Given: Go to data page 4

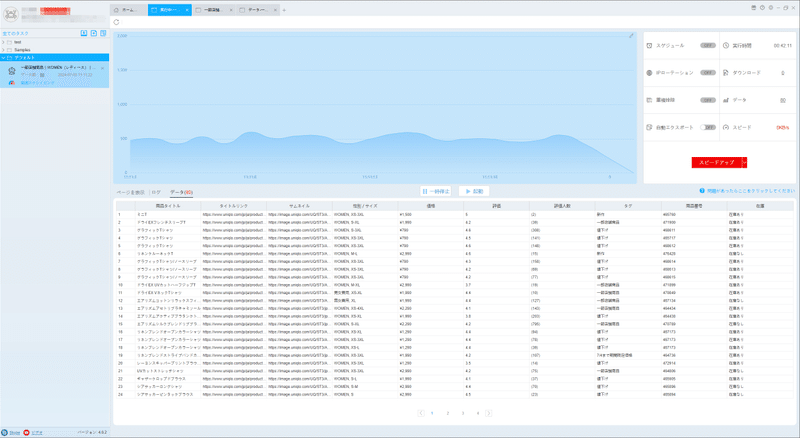Looking at the screenshot, I should click(x=478, y=413).
